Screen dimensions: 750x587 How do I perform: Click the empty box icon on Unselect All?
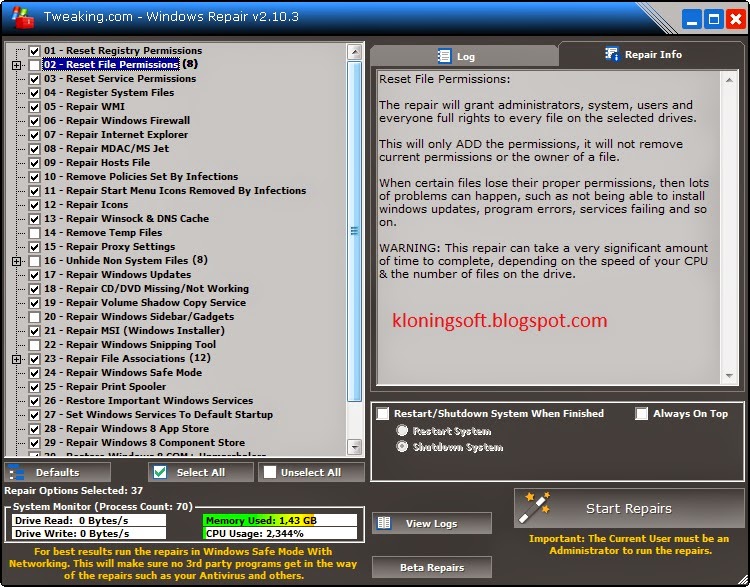click(x=270, y=472)
